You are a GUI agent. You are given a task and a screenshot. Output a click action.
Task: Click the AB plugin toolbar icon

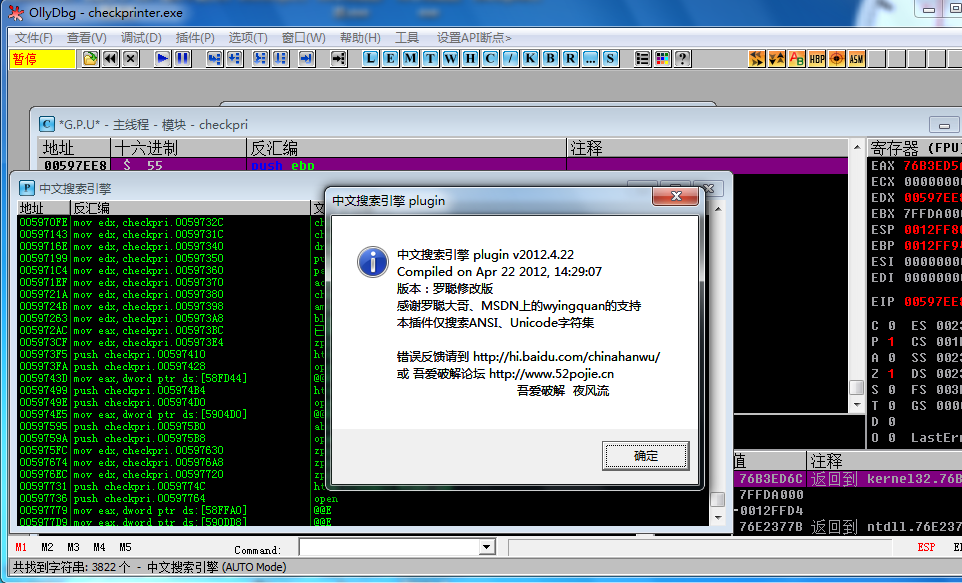point(797,58)
